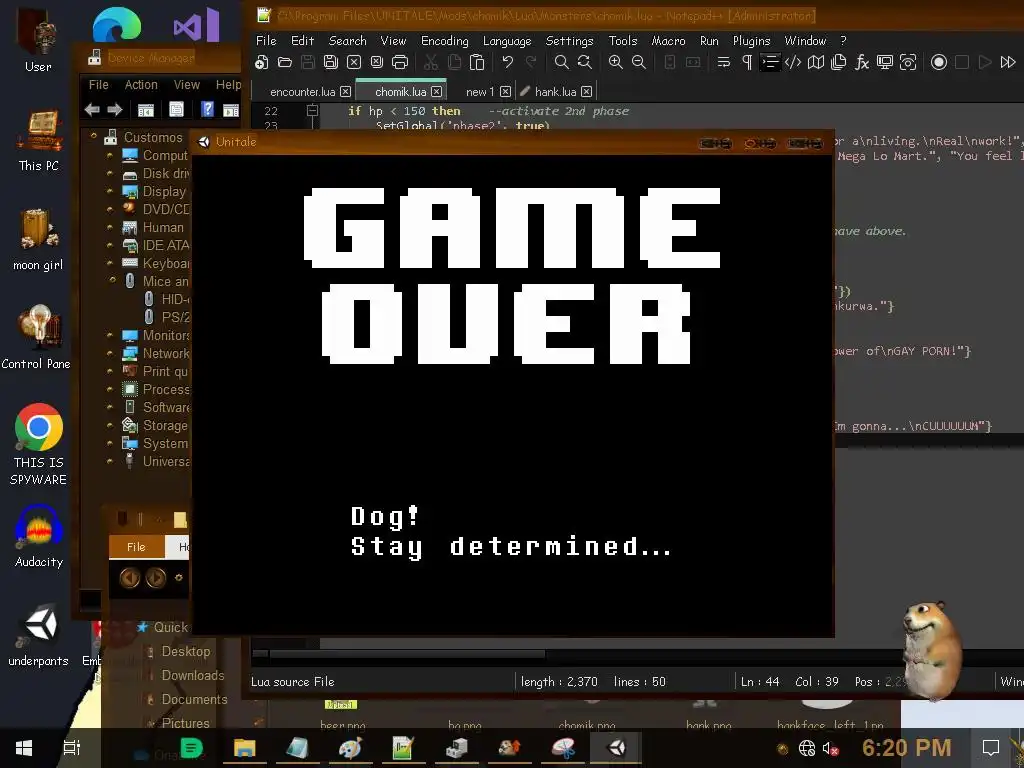
Task: Expand the Processors node in Device Manager
Action: coord(110,389)
